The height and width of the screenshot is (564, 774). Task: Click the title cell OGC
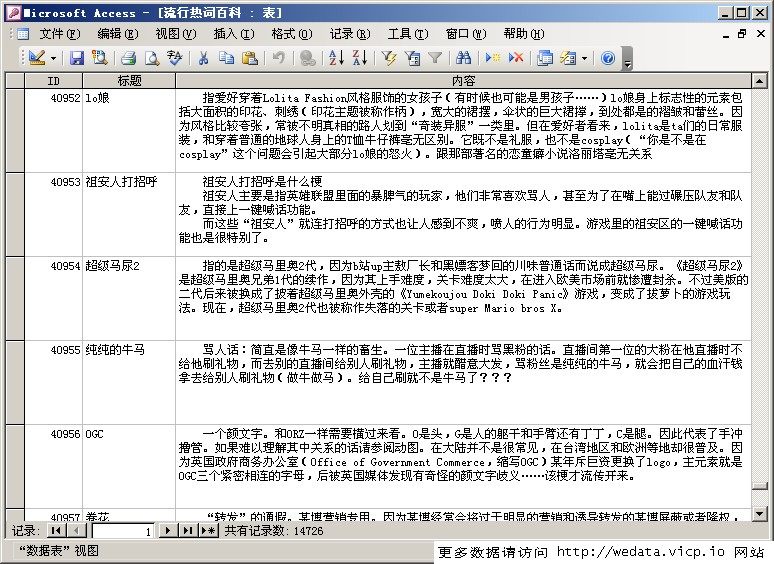[129, 466]
